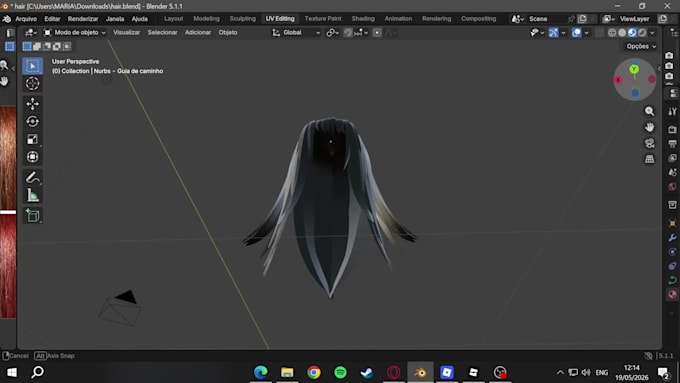
Task: Open the Collection properties tab
Action: click(672, 204)
